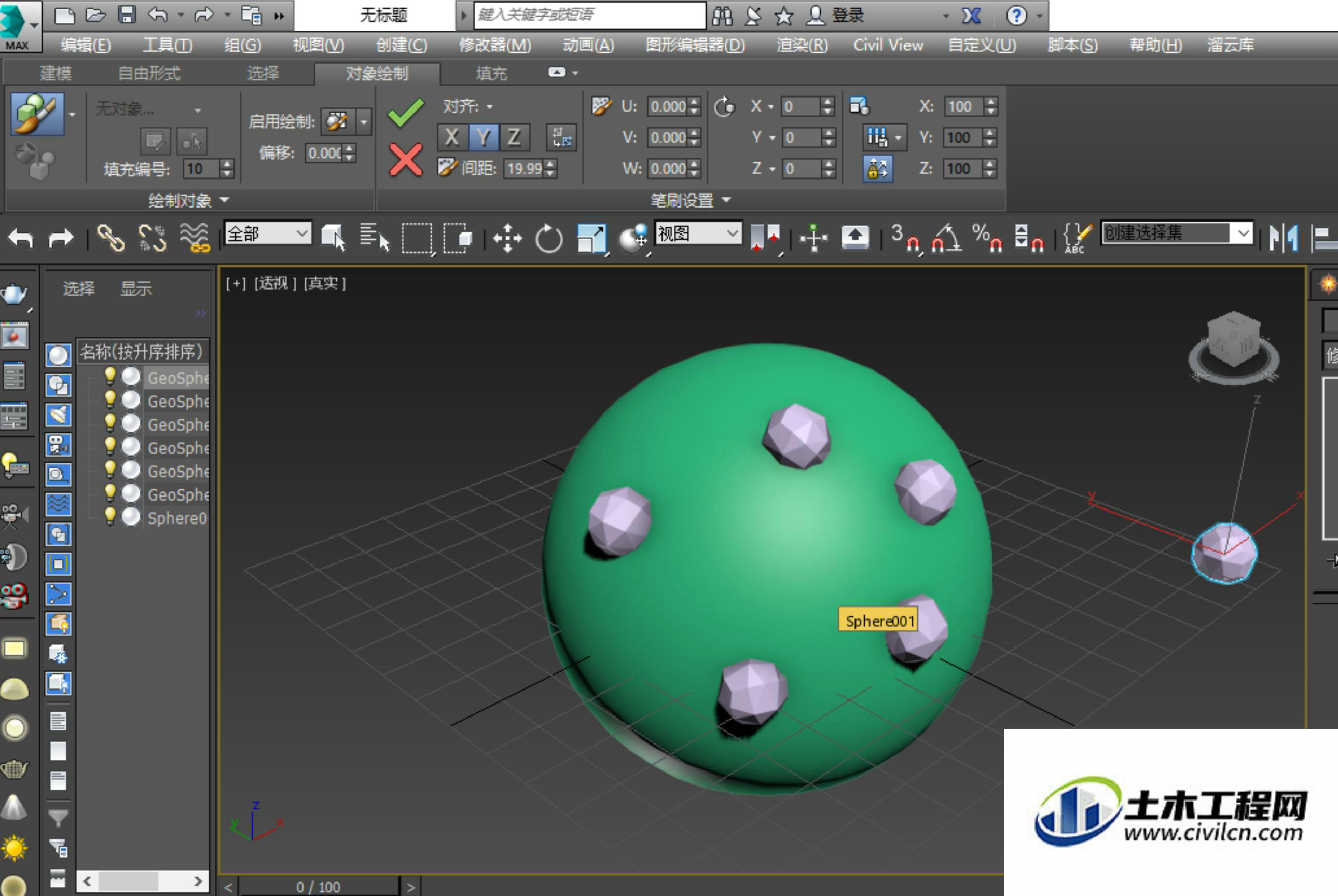The width and height of the screenshot is (1338, 896).
Task: Toggle visibility bulb of Sphere0 row
Action: tap(109, 517)
